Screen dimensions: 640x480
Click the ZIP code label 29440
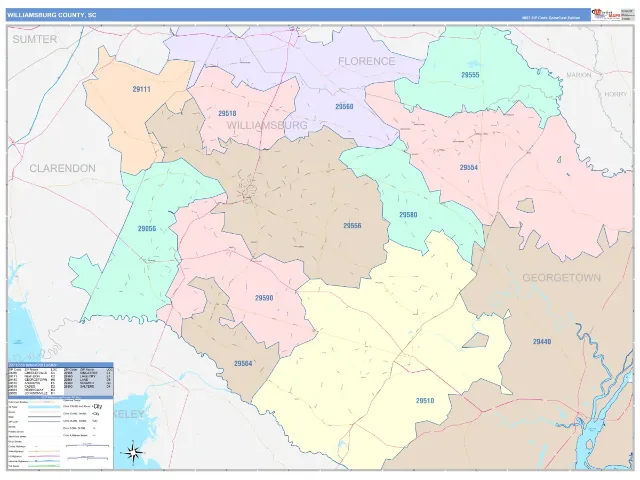[542, 342]
